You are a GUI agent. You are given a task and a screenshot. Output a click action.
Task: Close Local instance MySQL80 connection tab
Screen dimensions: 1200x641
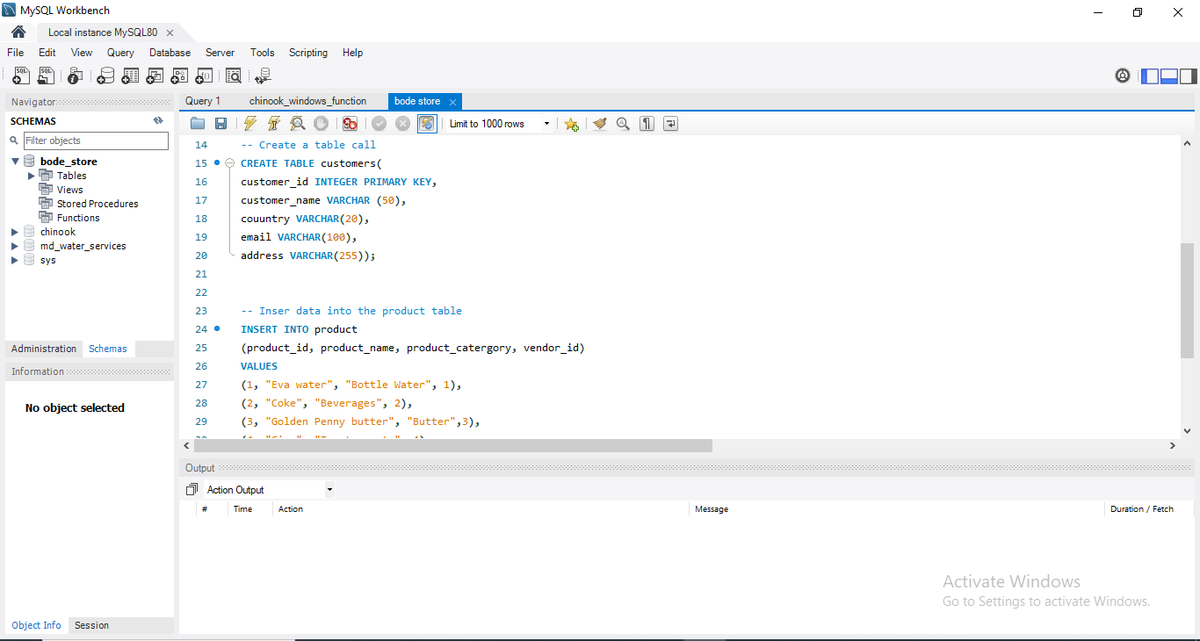coord(170,33)
